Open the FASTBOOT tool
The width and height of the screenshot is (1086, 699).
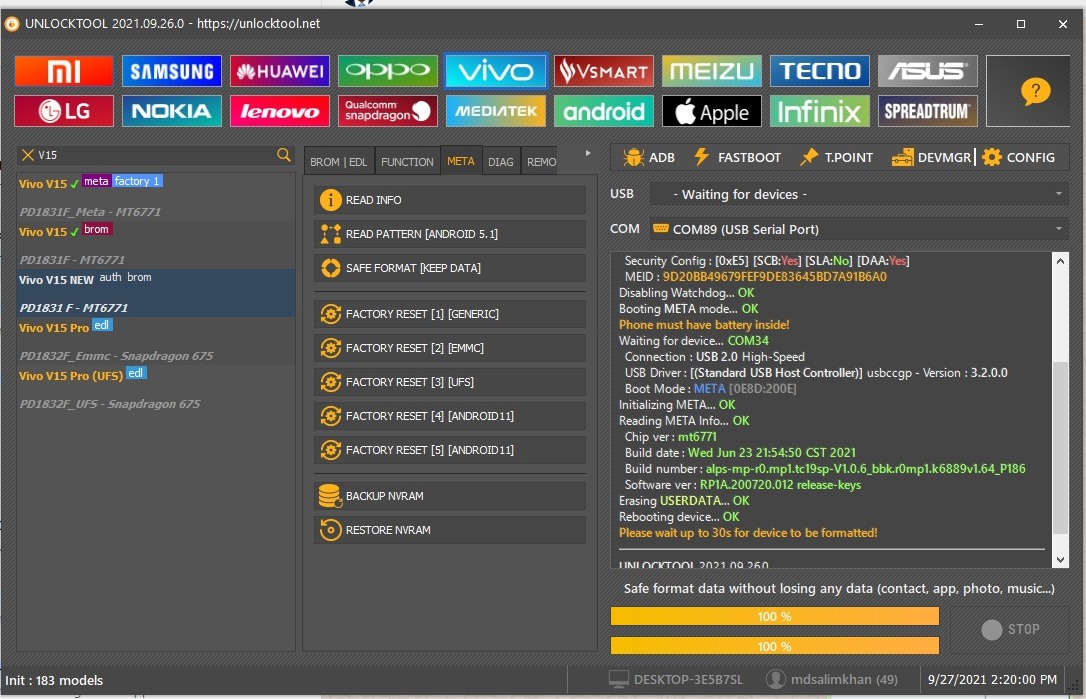point(737,157)
